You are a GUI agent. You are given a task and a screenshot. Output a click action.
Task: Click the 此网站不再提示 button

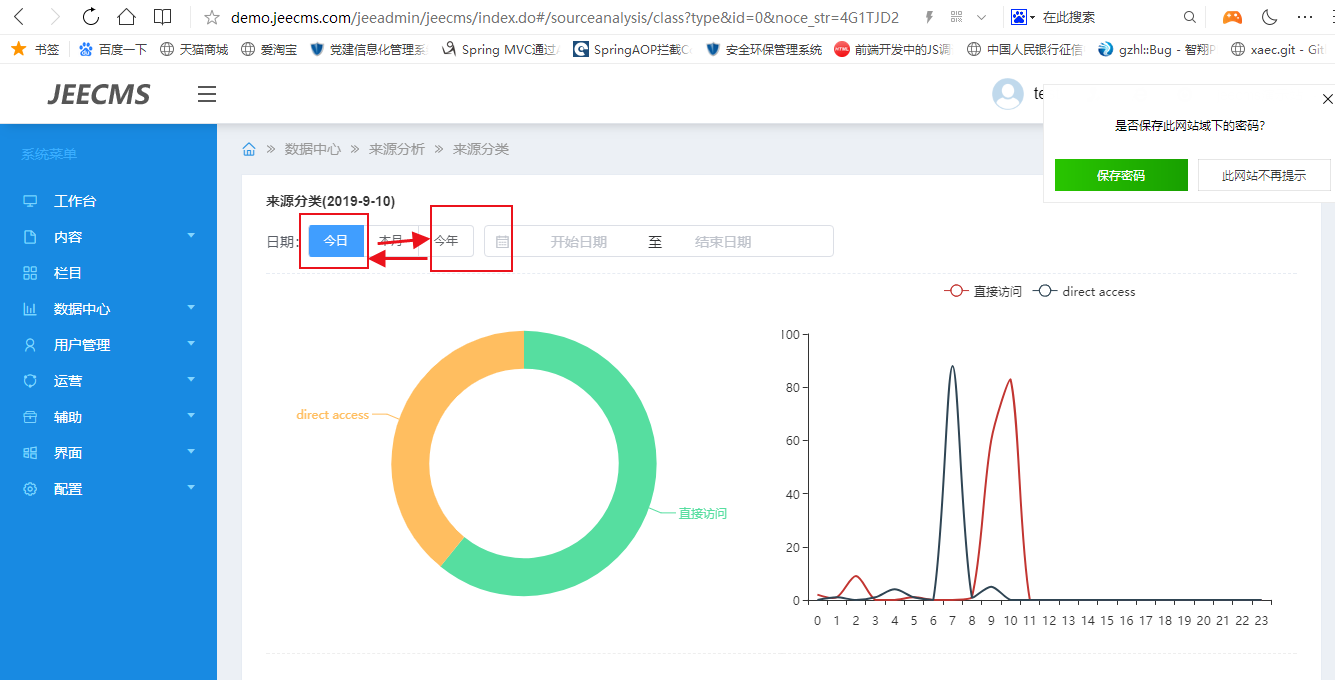tap(1264, 175)
